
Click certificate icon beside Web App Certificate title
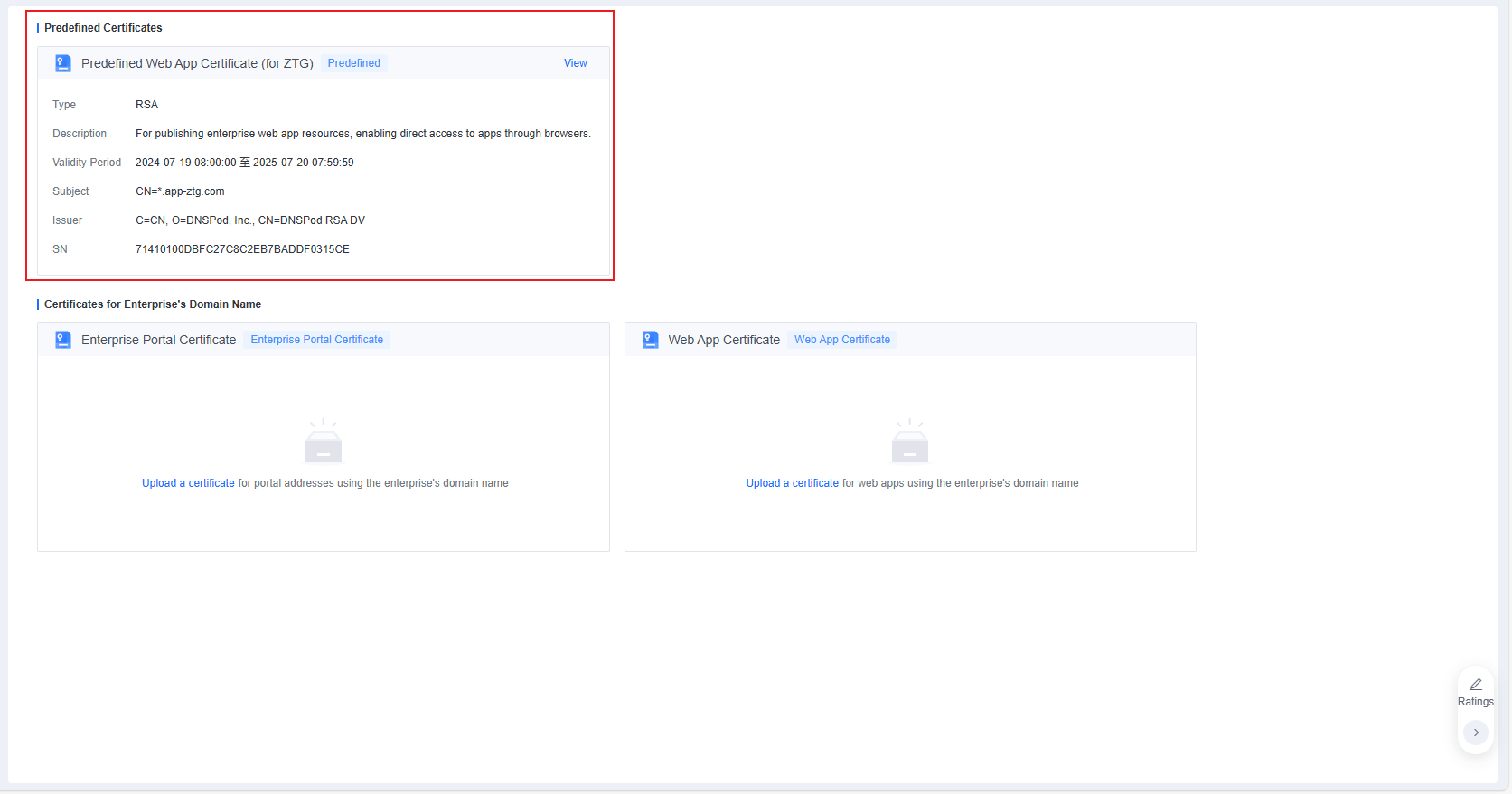[x=651, y=340]
